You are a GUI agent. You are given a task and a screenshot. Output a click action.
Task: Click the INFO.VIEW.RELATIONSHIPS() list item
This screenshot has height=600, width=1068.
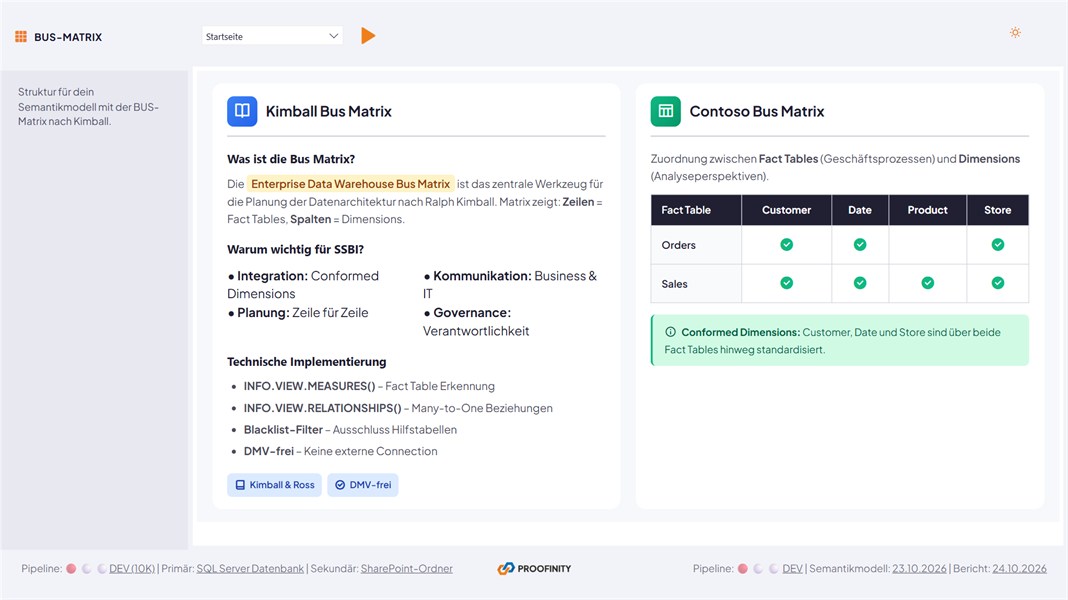[398, 408]
